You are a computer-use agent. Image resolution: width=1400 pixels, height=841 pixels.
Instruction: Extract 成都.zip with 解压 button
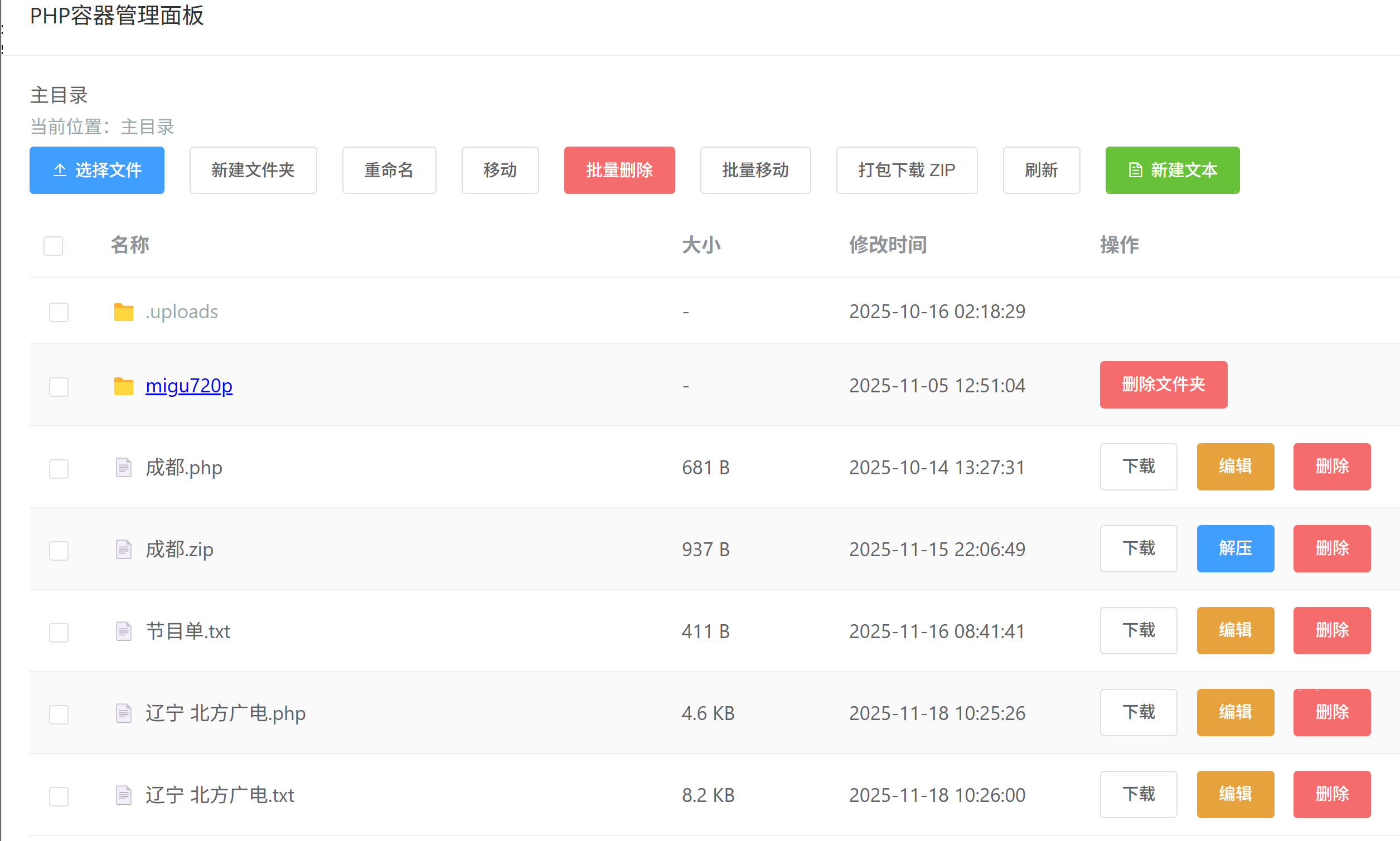(1234, 548)
